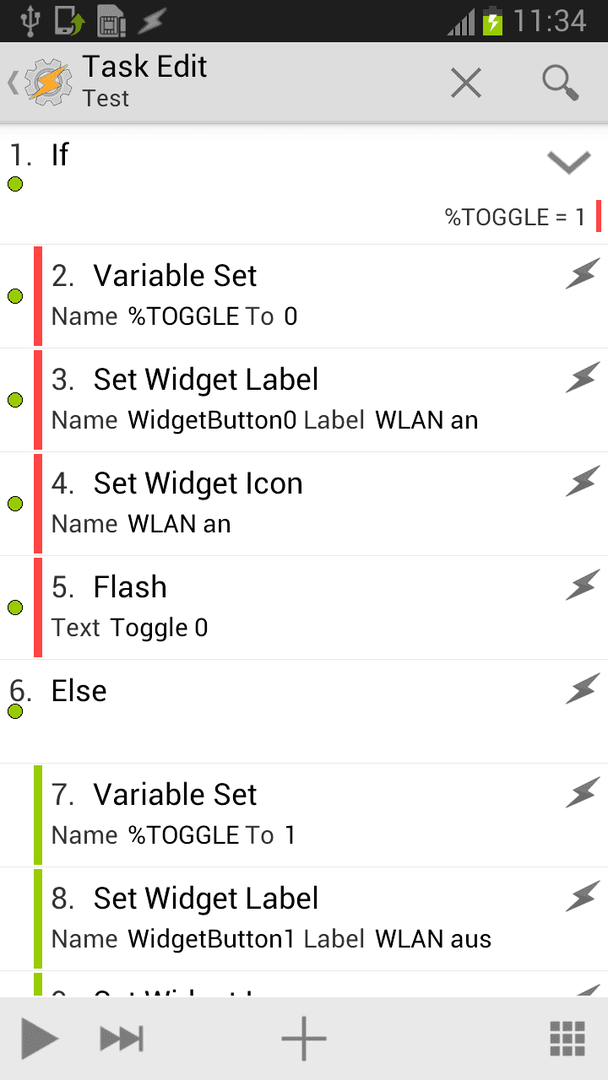
Task: Open Set Widget Label WidgetButton1 action
Action: point(304,919)
